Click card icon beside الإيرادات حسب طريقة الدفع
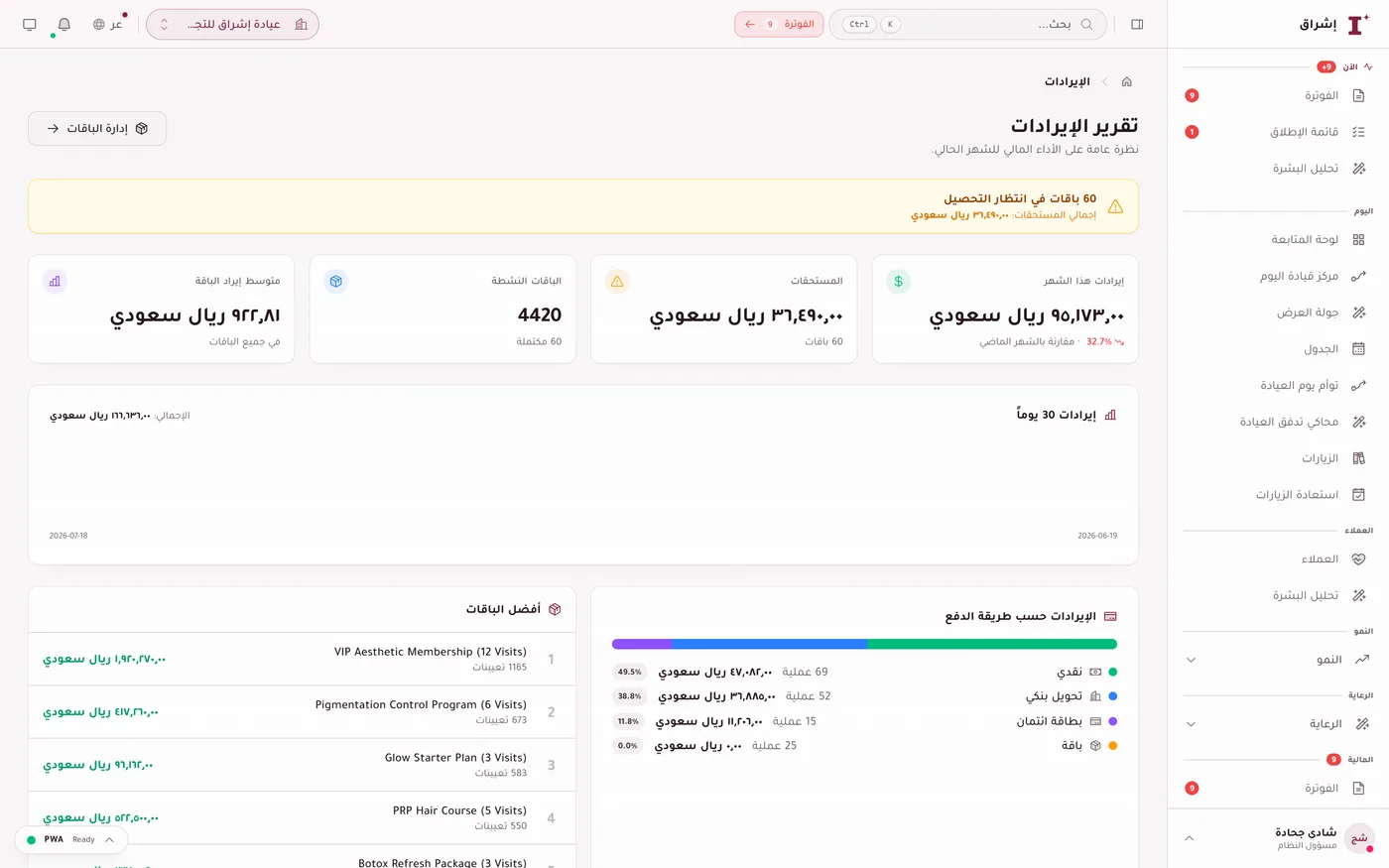Viewport: 1389px width, 868px height. coord(1110,616)
